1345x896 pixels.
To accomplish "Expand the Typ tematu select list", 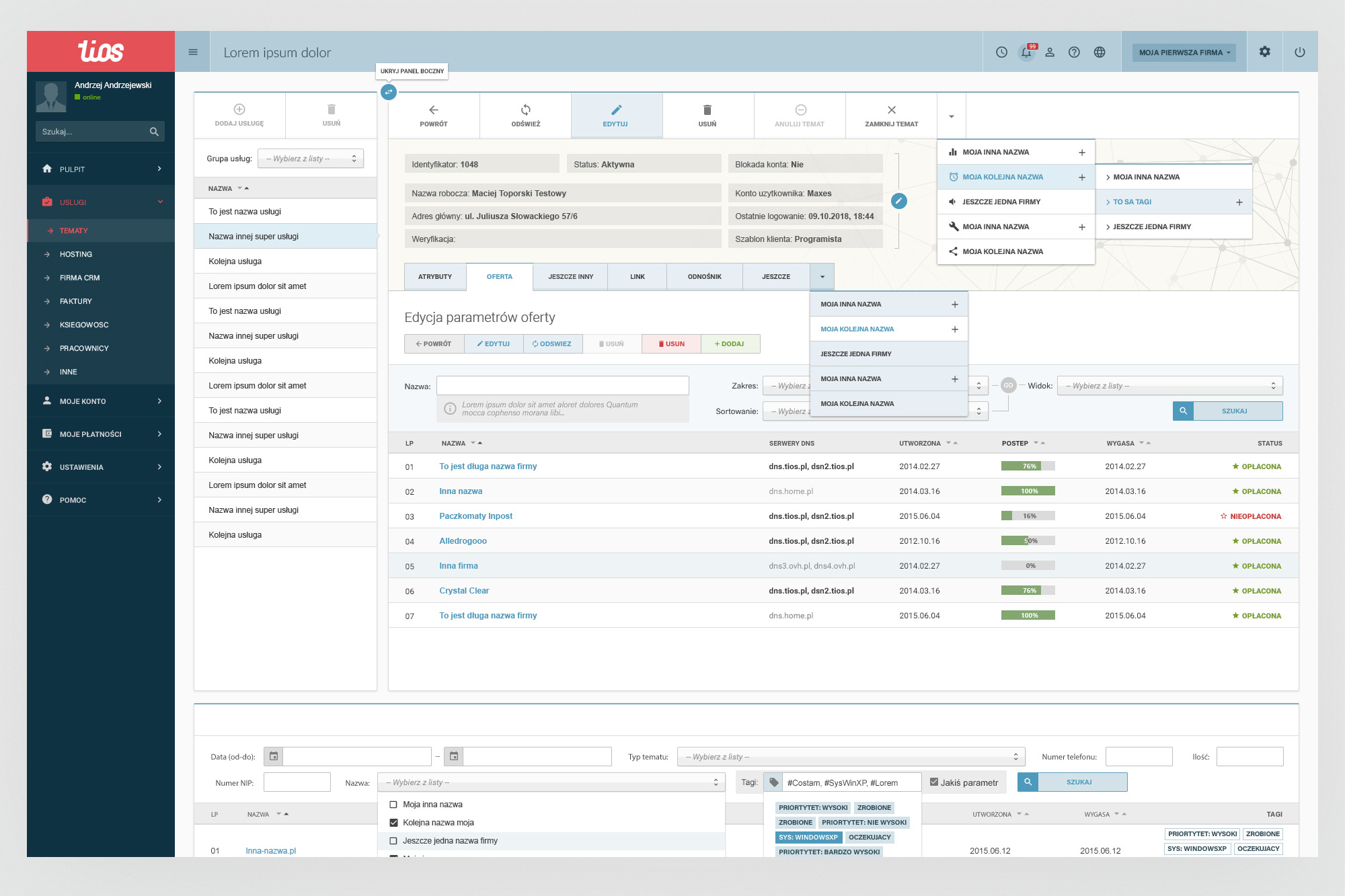I will click(x=851, y=757).
